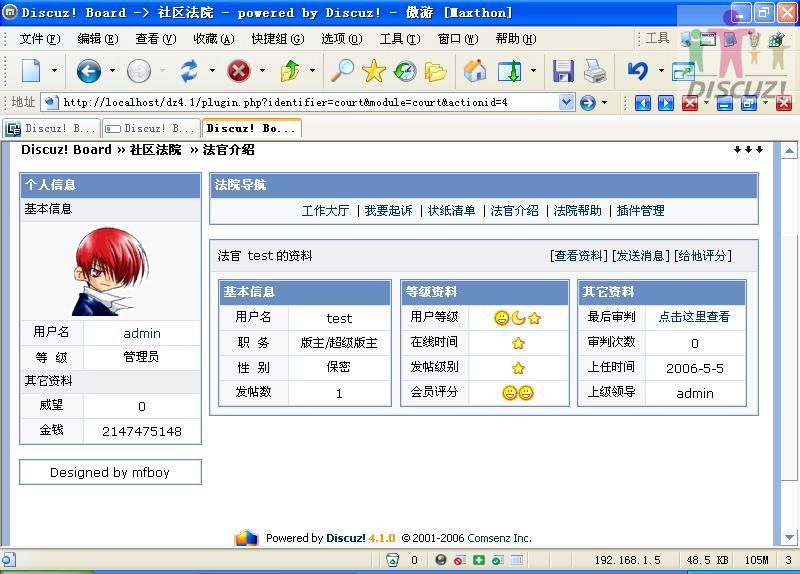The height and width of the screenshot is (574, 800).
Task: Click the 法院帮助 link
Action: 578,211
